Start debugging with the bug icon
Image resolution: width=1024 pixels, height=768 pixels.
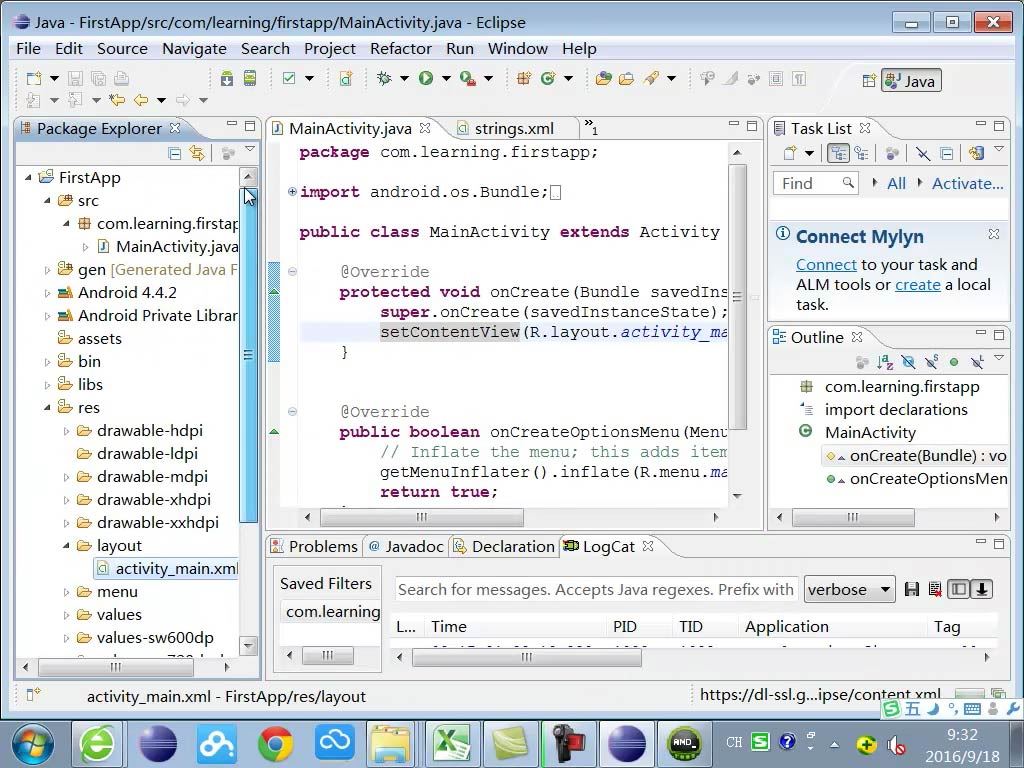384,79
